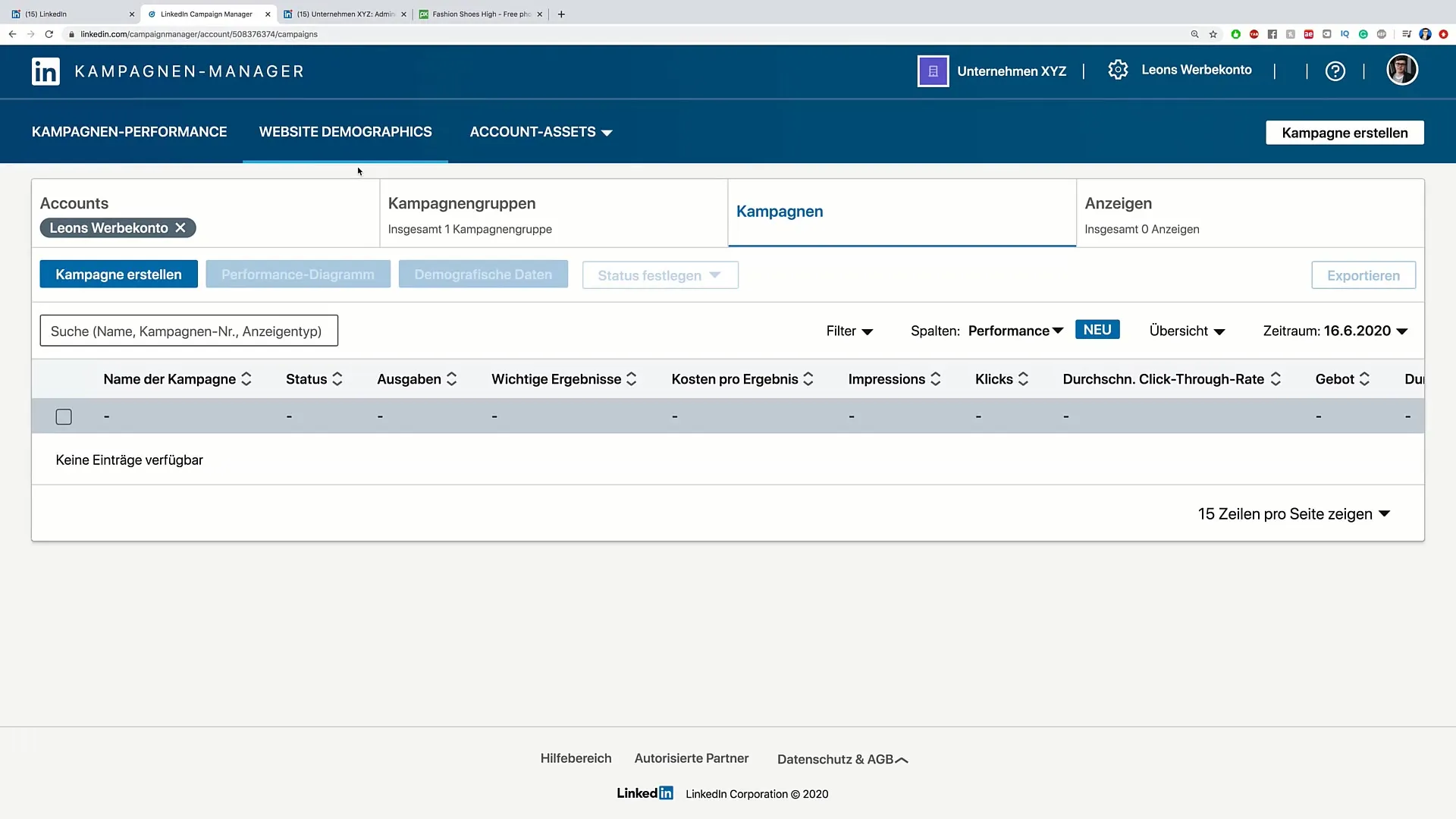Focus the campaign search input field
This screenshot has width=1456, height=819.
point(189,331)
